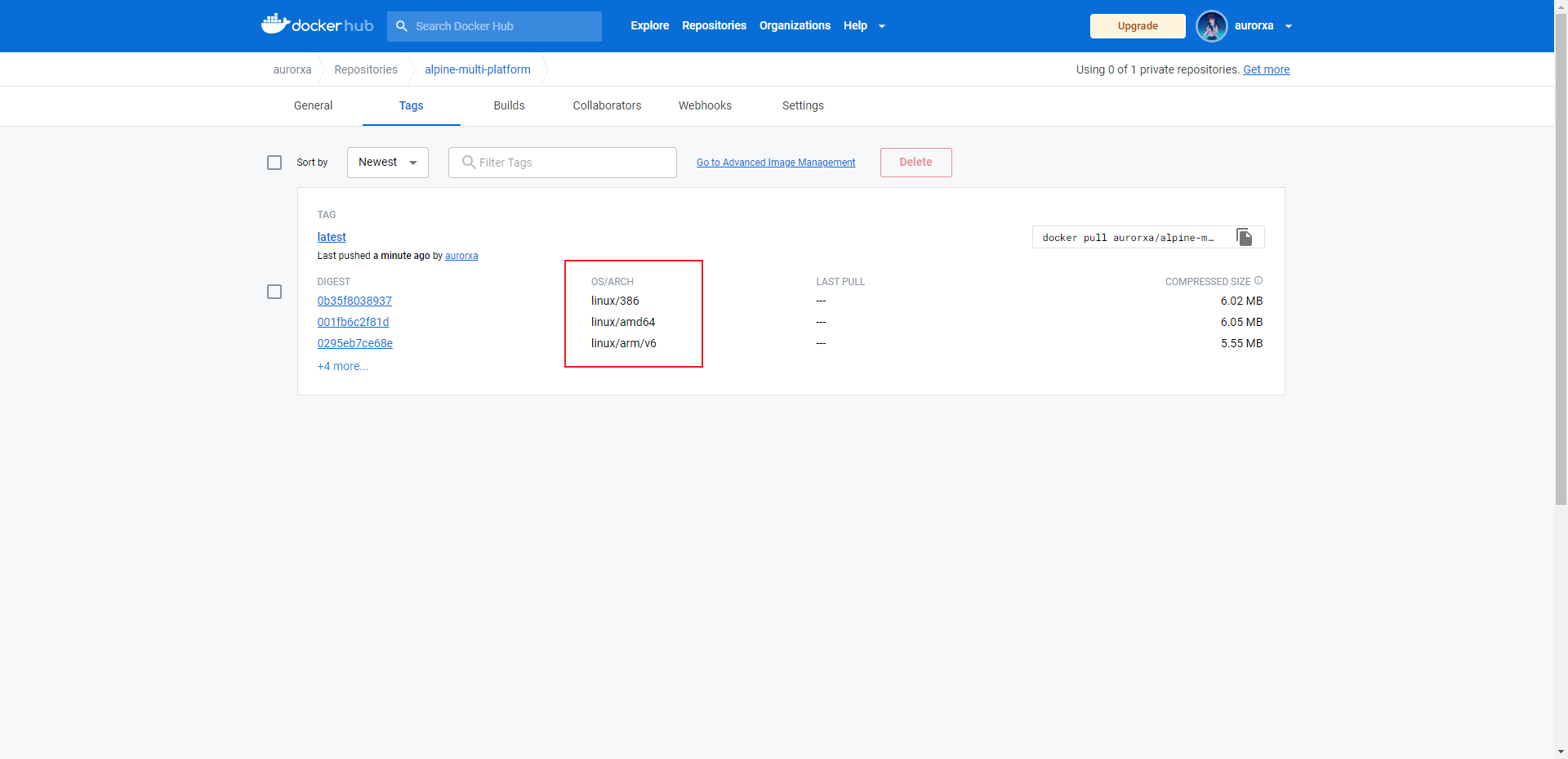Open the Settings tab
1568x759 pixels.
pyautogui.click(x=803, y=105)
